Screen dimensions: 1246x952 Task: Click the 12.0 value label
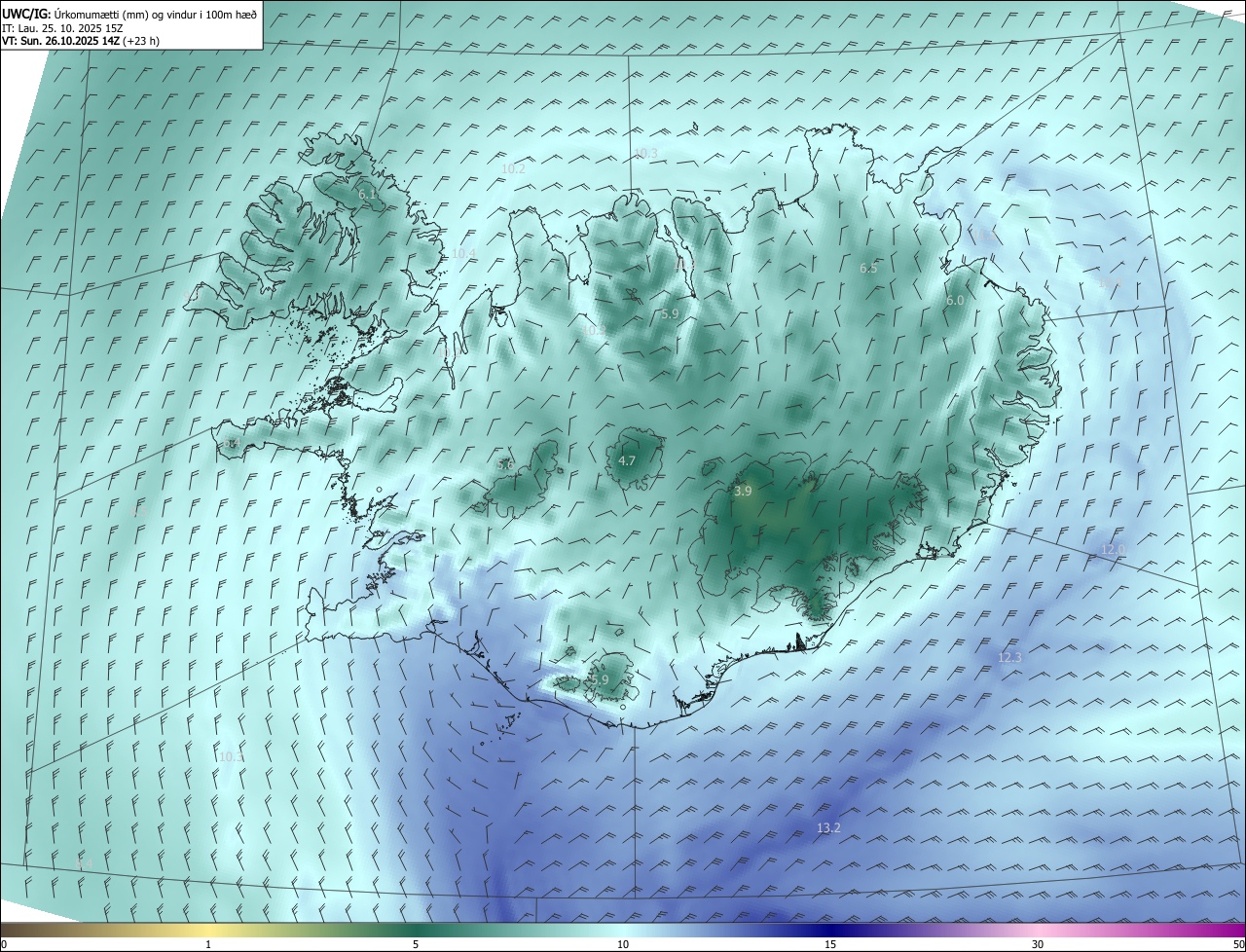(1113, 550)
